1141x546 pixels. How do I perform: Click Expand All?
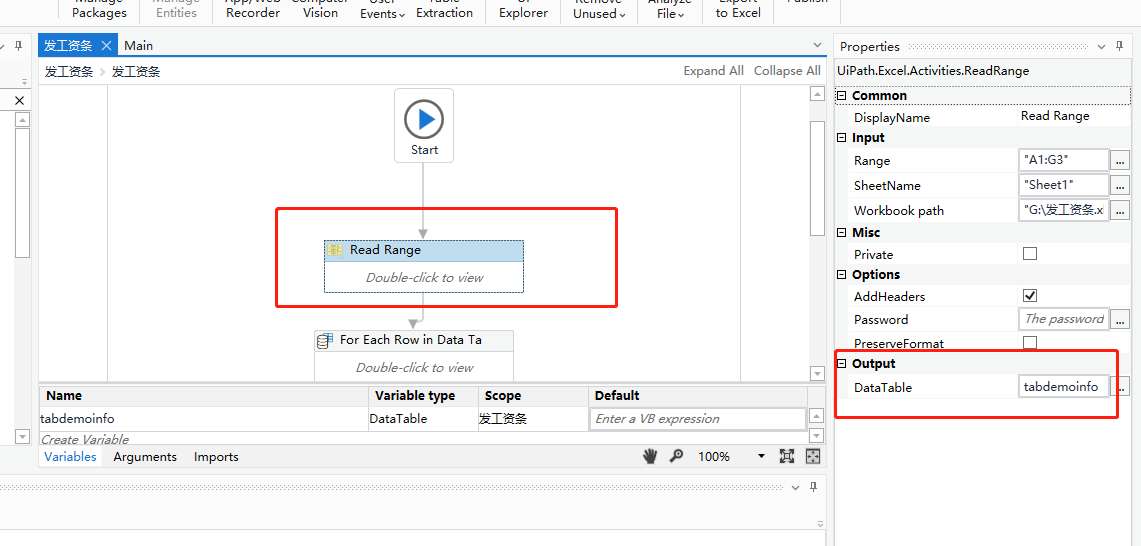pyautogui.click(x=714, y=71)
